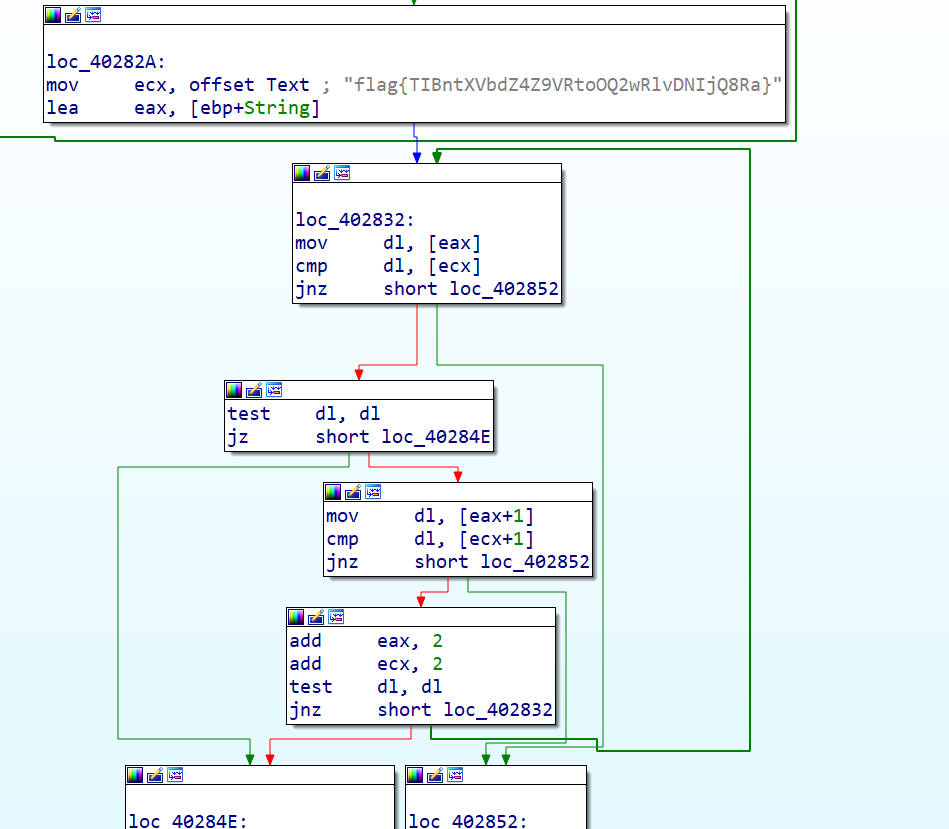Screen dimensions: 949x829
Task: Click pencil icon on 'mov dl, [eax+1]' block
Action: pos(353,492)
